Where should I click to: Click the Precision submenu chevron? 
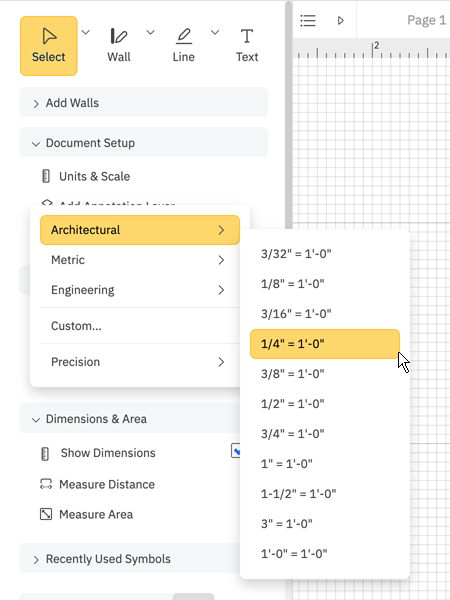tap(221, 362)
